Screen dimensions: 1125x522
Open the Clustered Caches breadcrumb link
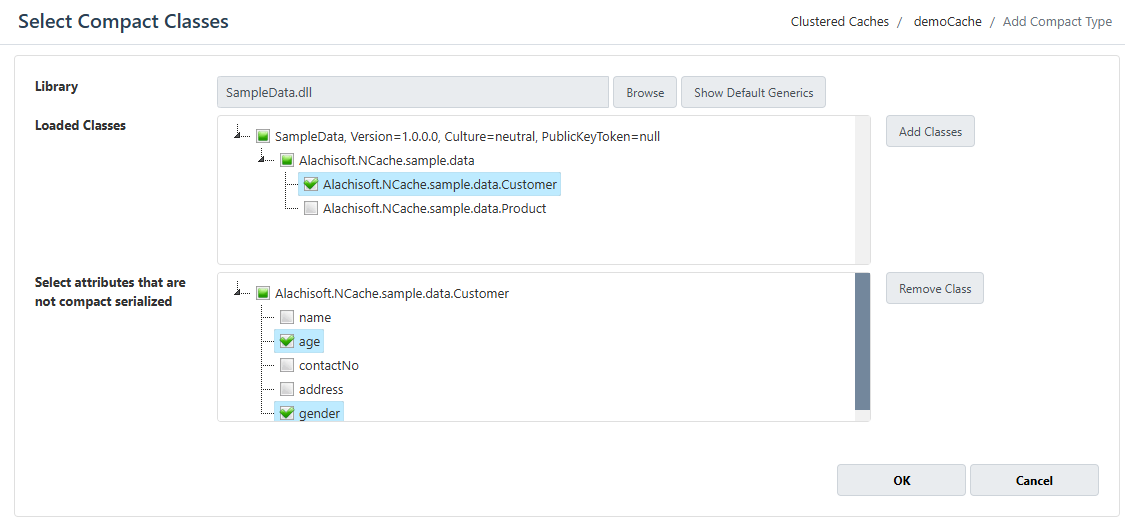tap(839, 22)
